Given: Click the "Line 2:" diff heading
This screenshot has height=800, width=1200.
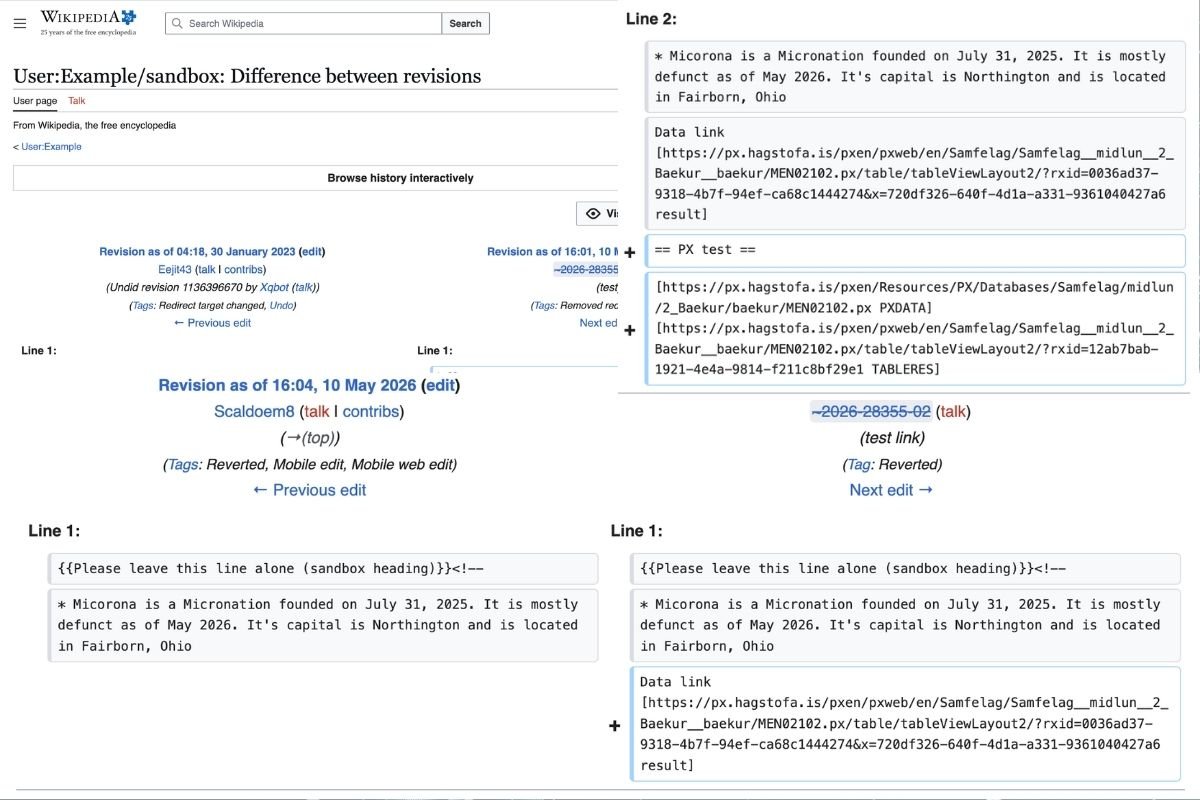Looking at the screenshot, I should [x=652, y=19].
